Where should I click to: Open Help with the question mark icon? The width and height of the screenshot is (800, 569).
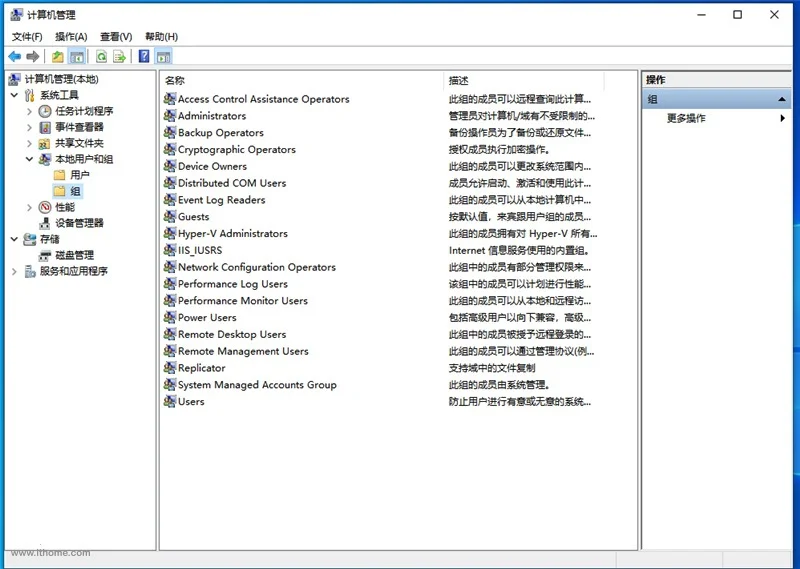[x=144, y=56]
